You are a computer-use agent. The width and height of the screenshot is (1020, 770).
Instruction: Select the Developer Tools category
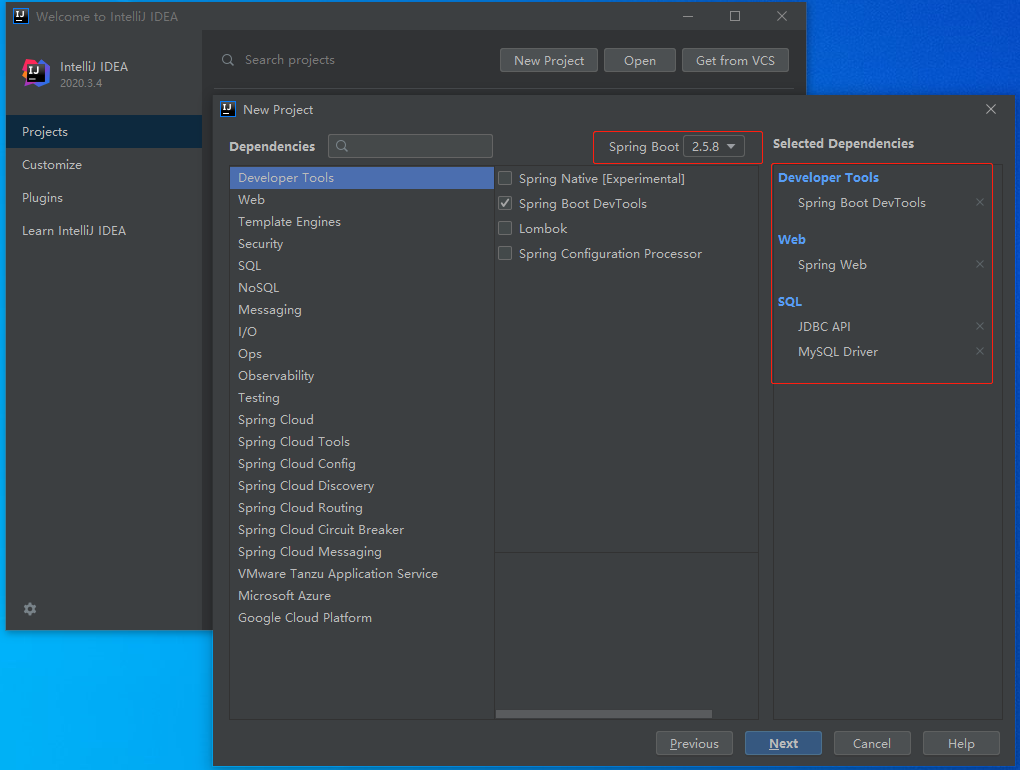click(362, 178)
